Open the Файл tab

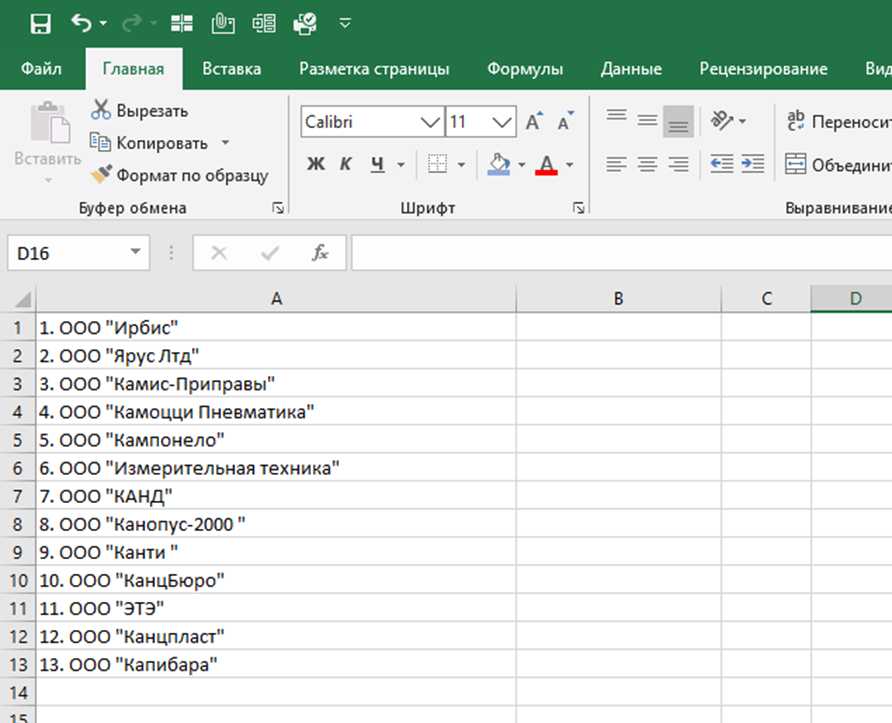click(41, 69)
